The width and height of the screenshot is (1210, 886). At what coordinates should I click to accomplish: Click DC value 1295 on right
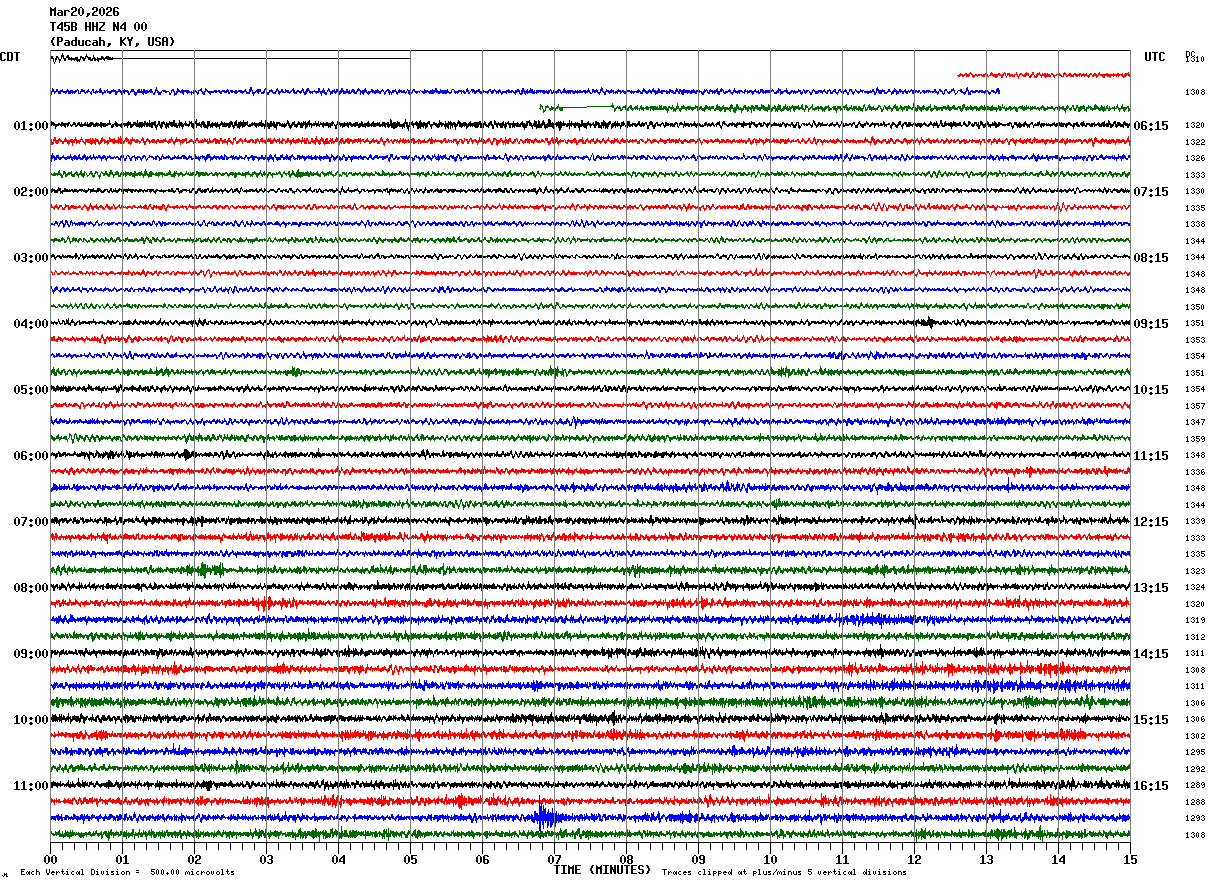click(x=1195, y=753)
